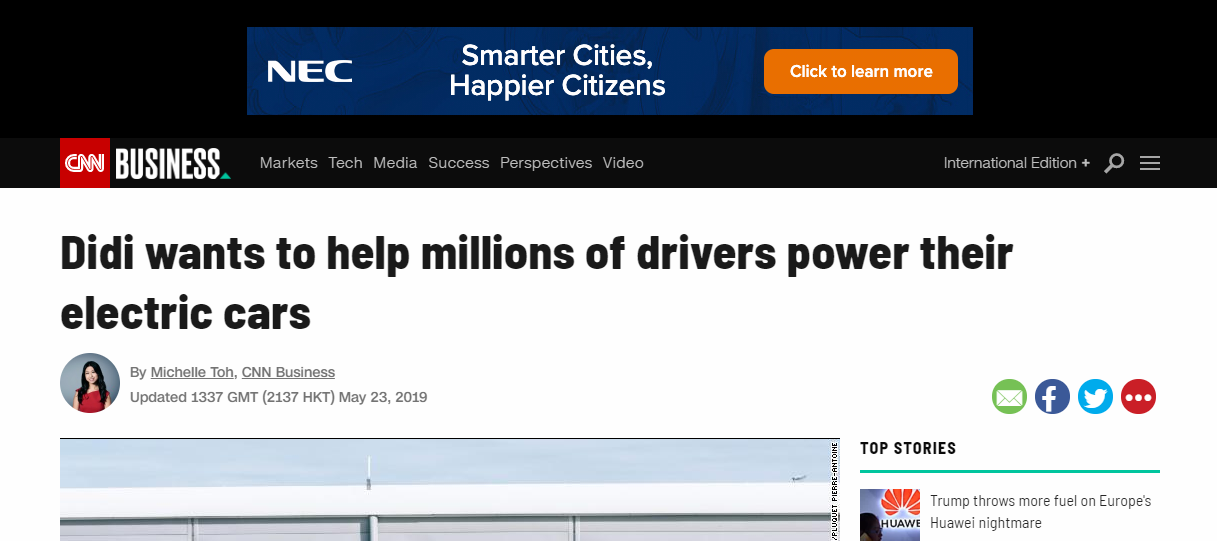Click the CNN logo
The image size is (1217, 541).
coord(85,163)
